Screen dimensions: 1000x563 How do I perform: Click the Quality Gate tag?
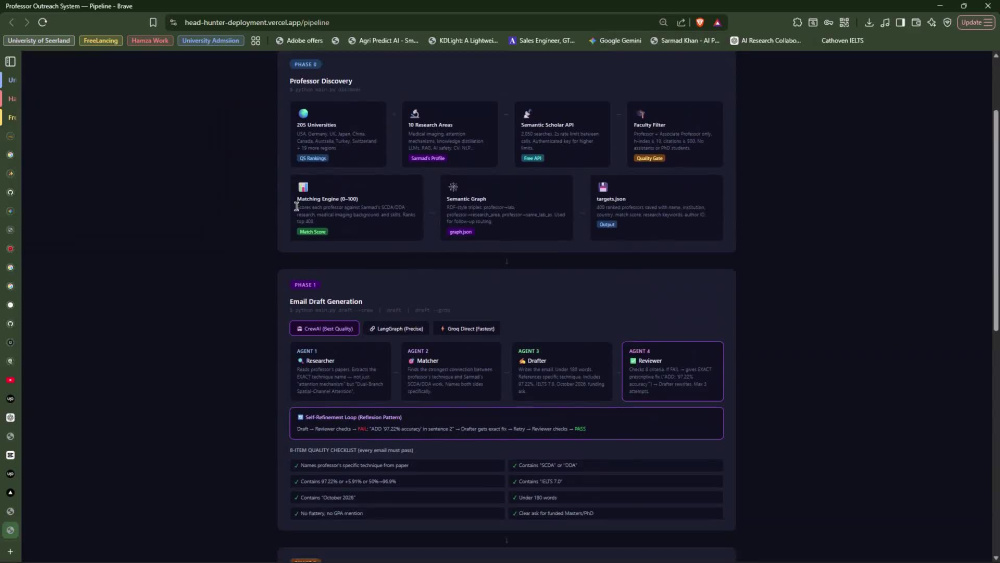point(649,158)
